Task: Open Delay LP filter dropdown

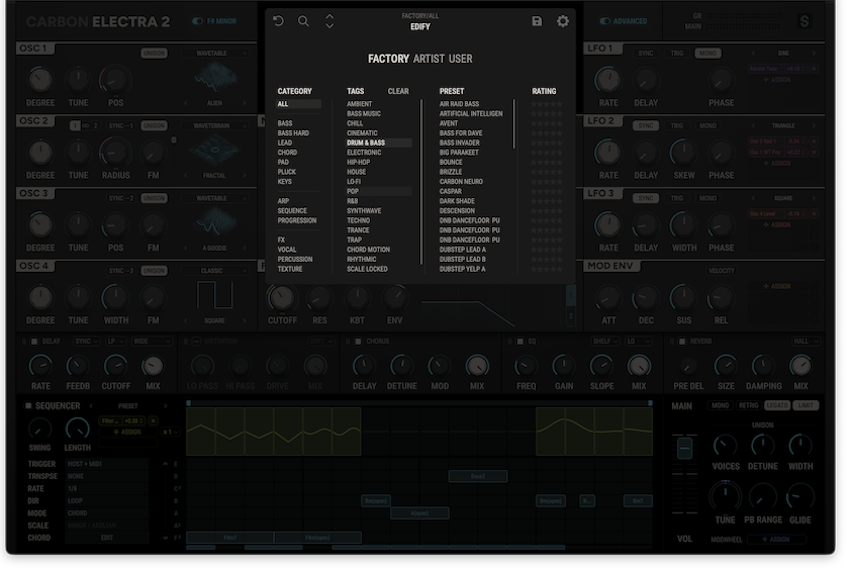Action: (115, 341)
